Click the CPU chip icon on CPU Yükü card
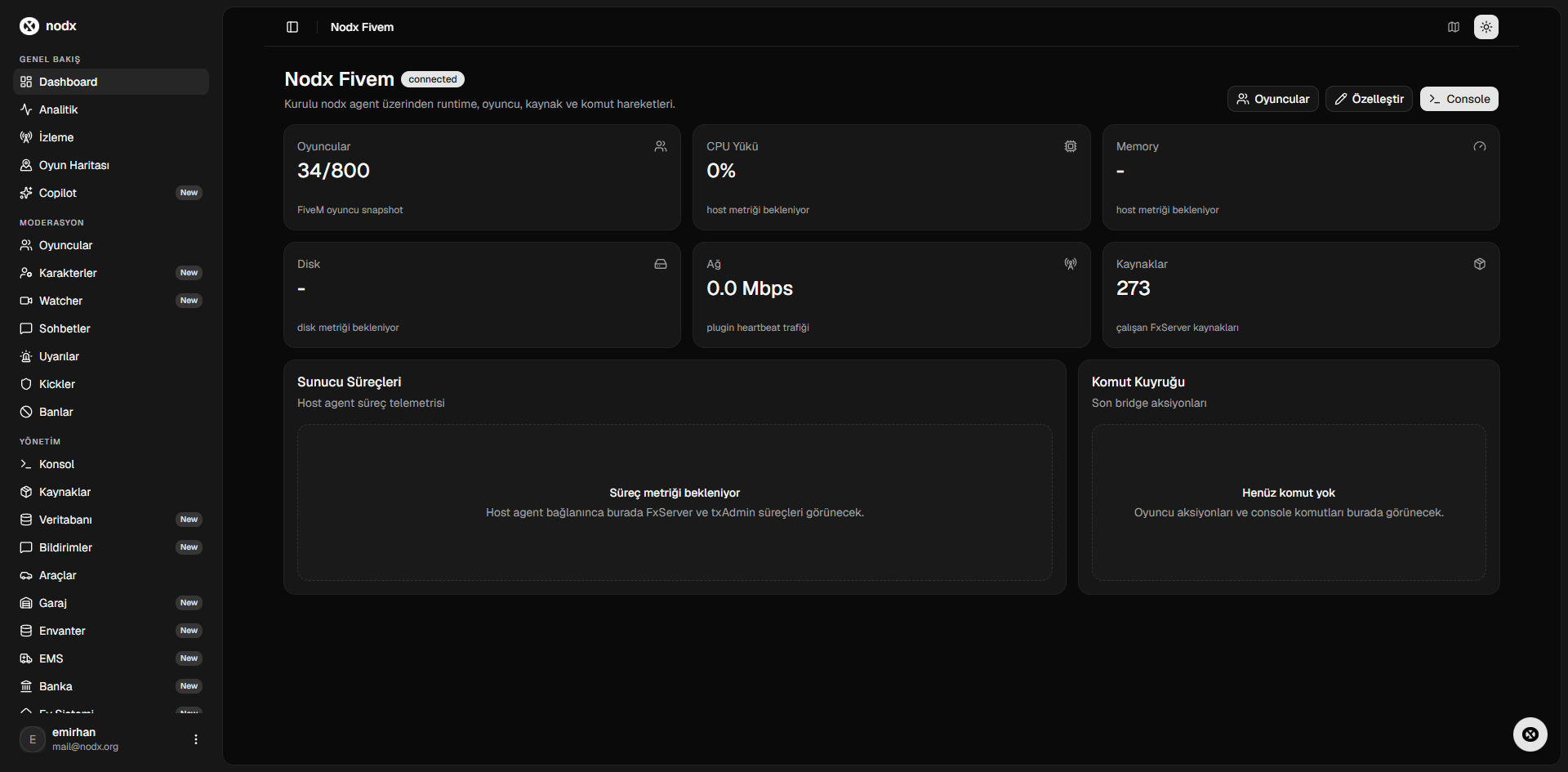Screen dimensions: 1568x772 click(1071, 146)
